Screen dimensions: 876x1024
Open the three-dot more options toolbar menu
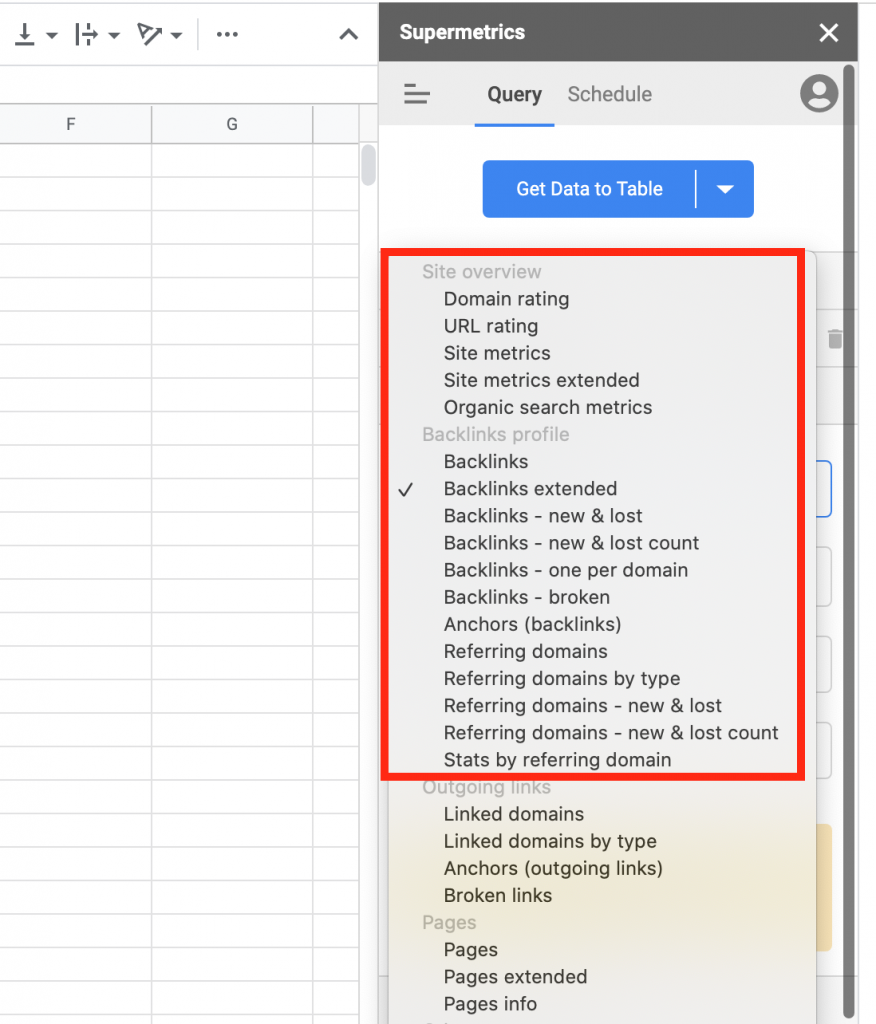pos(227,35)
